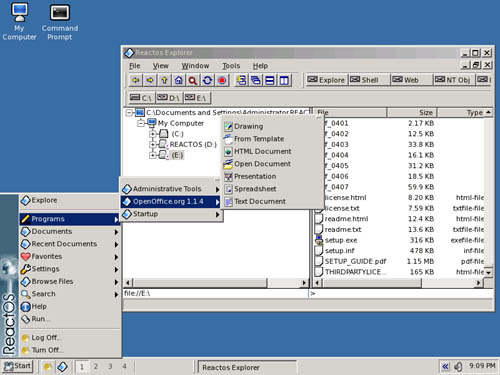Open Administrative Tools submenu
The width and height of the screenshot is (500, 375).
click(x=171, y=189)
